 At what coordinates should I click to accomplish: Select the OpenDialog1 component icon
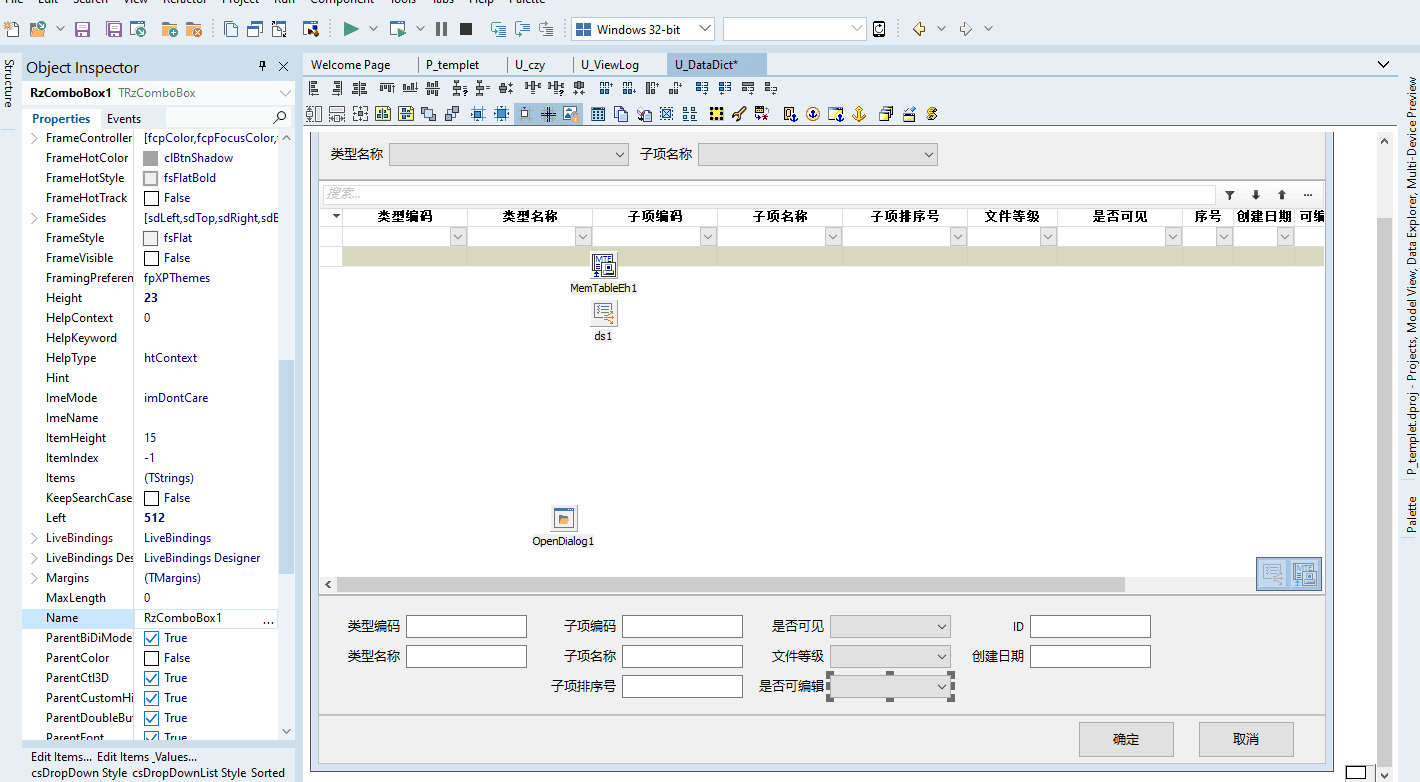tap(564, 518)
